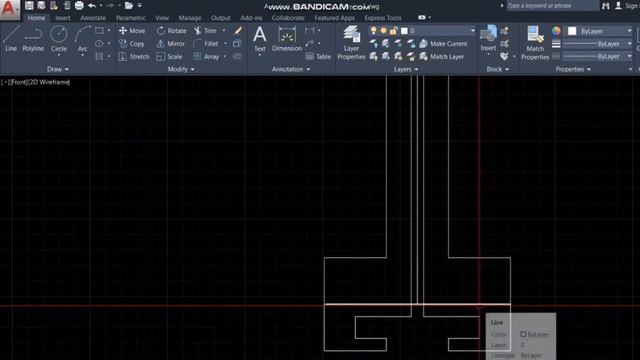Click the Erase pencil icon

(x=238, y=31)
